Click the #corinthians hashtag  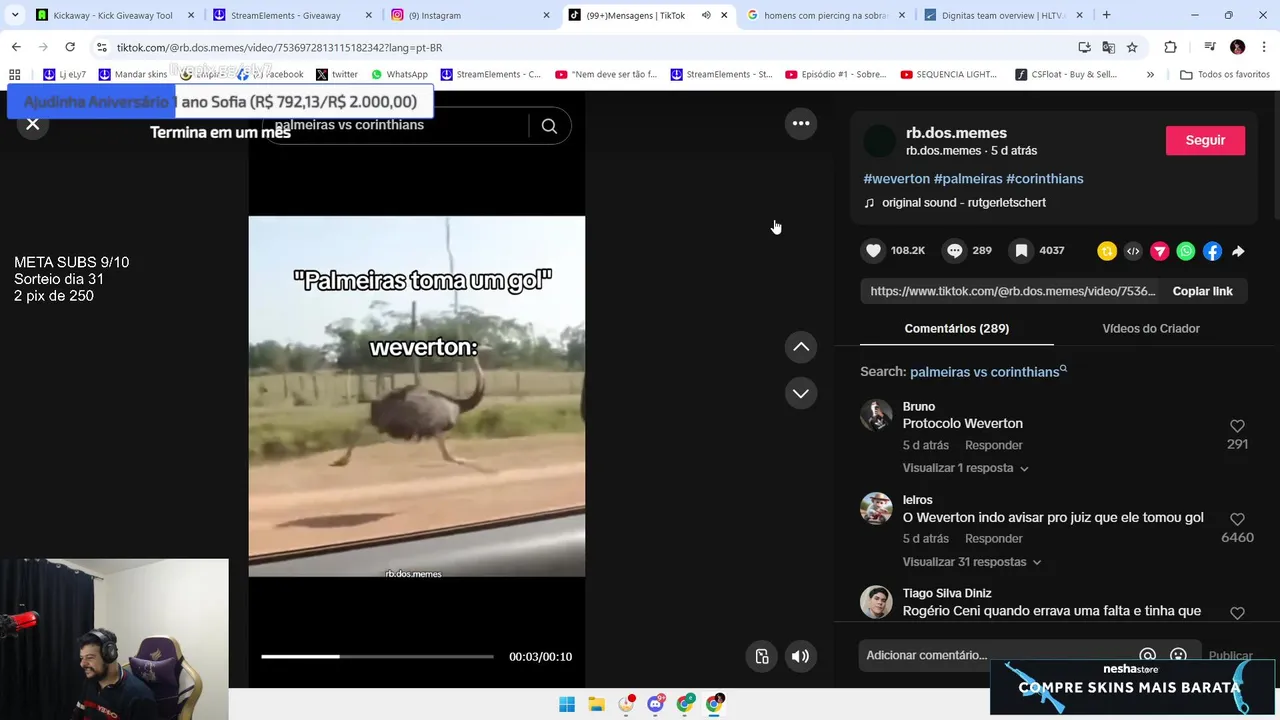click(1045, 178)
